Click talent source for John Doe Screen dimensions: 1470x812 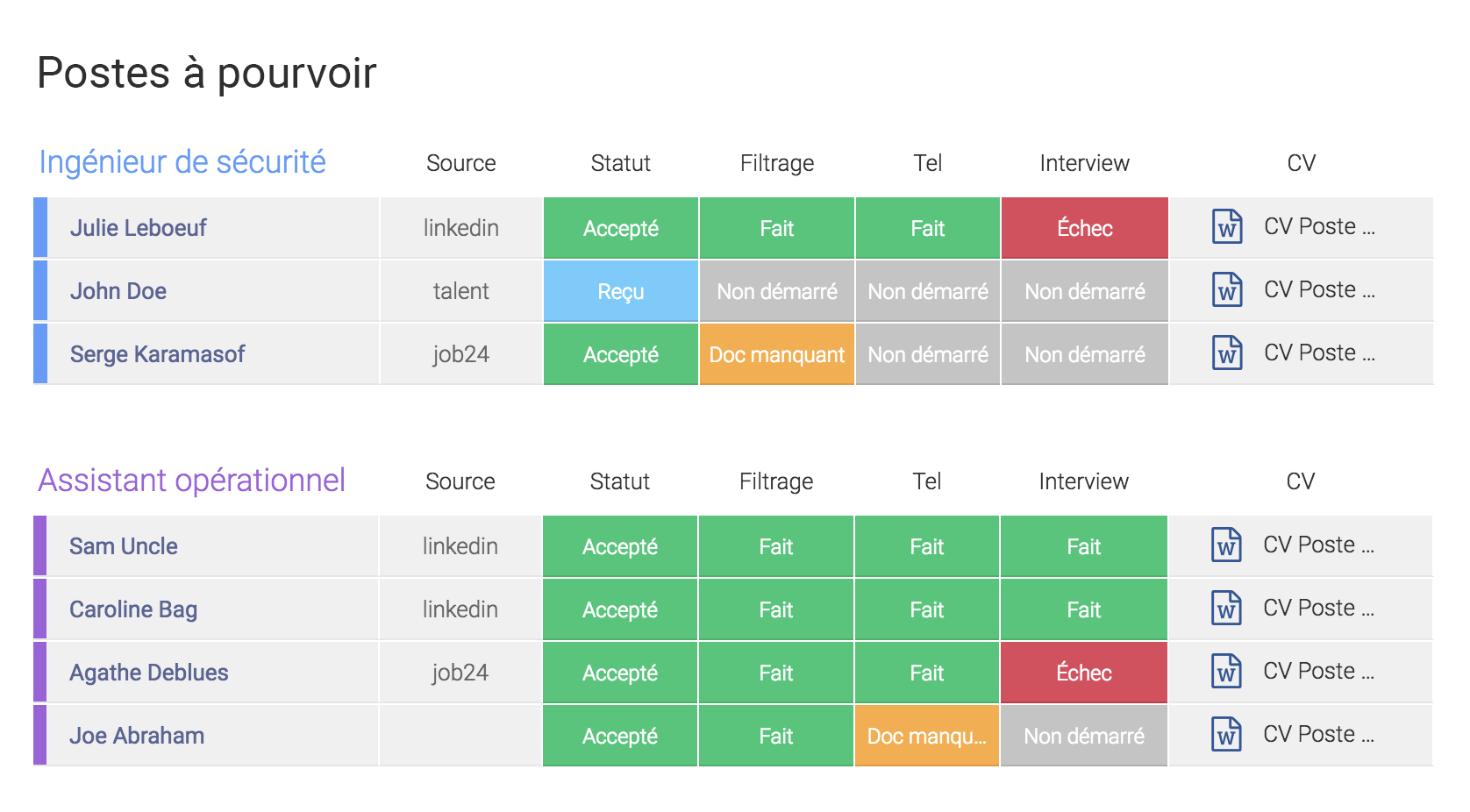point(461,291)
